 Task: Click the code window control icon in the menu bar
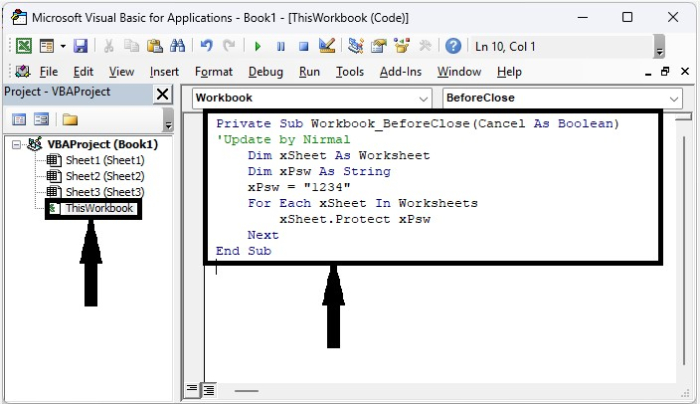[22, 71]
